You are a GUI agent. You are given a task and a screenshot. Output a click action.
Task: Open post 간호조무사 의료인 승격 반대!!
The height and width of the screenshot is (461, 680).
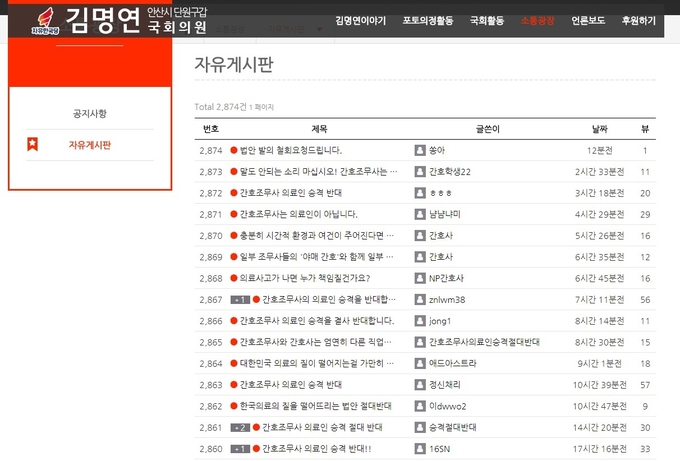[x=317, y=449]
